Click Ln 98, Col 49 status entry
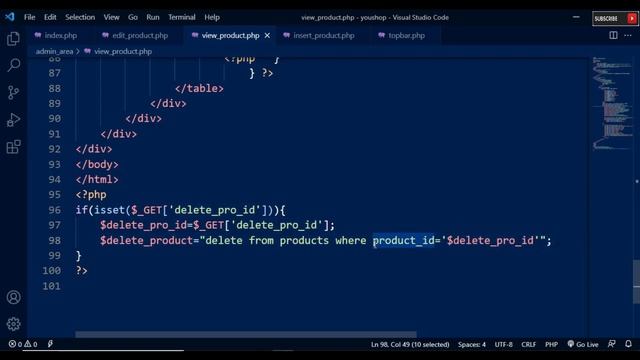The image size is (640, 360). tap(410, 344)
